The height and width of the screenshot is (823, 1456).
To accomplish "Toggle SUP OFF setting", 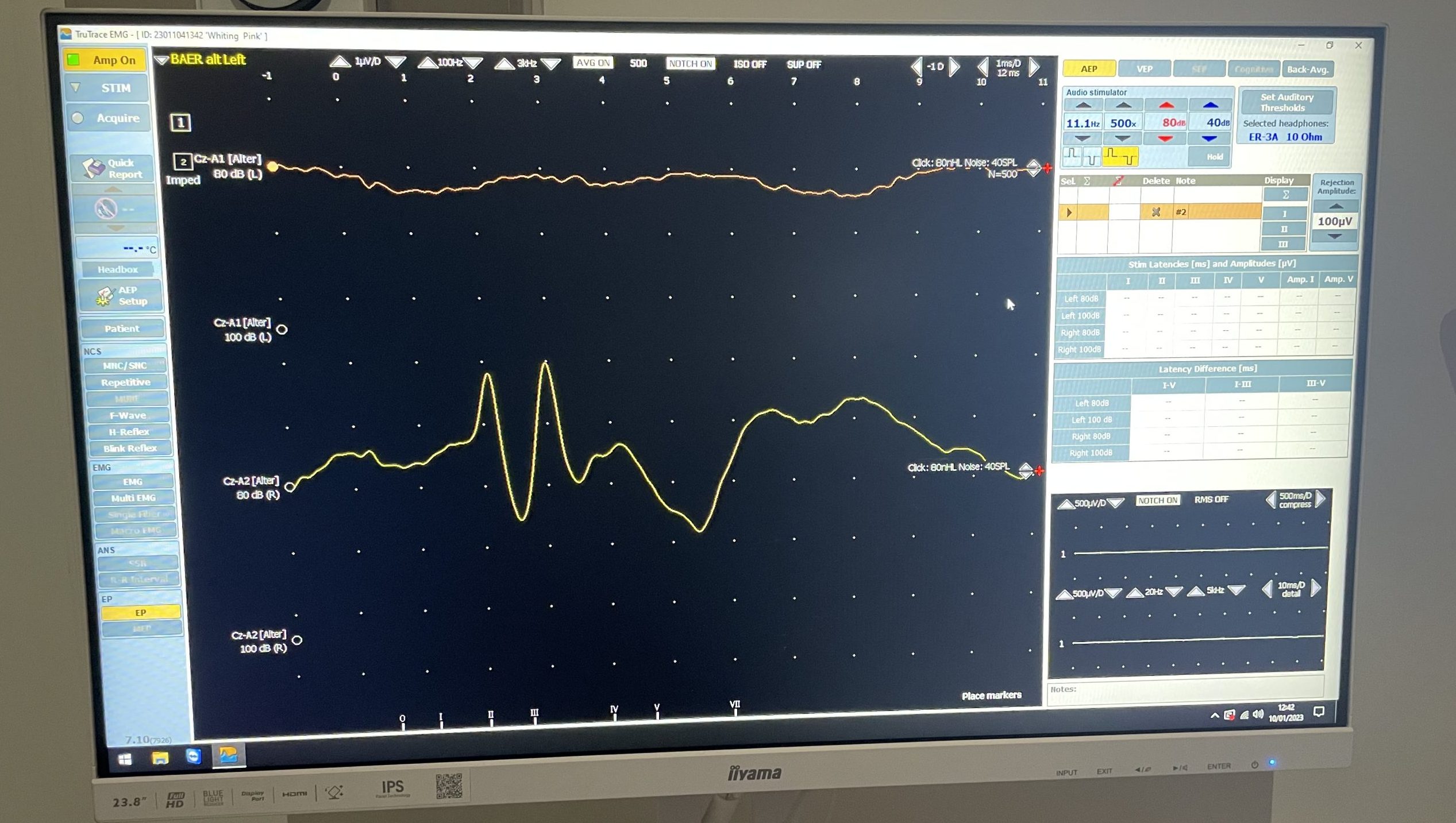I will pos(803,64).
